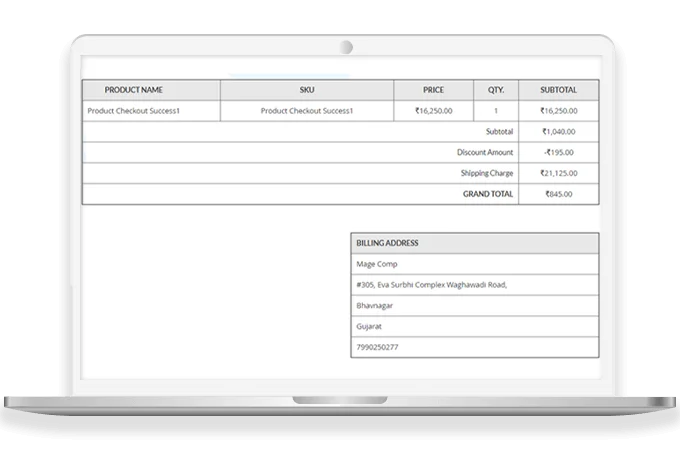Select the SKU column header
The width and height of the screenshot is (680, 450).
point(307,90)
